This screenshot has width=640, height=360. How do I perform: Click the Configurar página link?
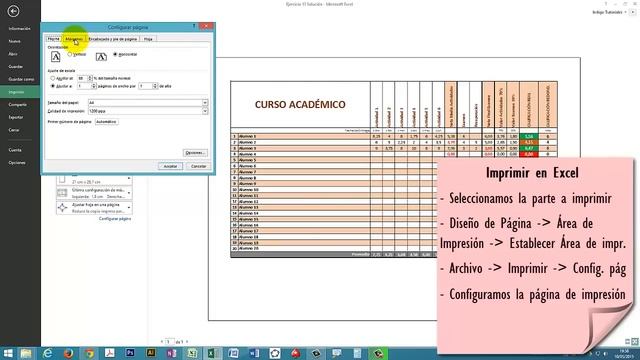coord(115,219)
